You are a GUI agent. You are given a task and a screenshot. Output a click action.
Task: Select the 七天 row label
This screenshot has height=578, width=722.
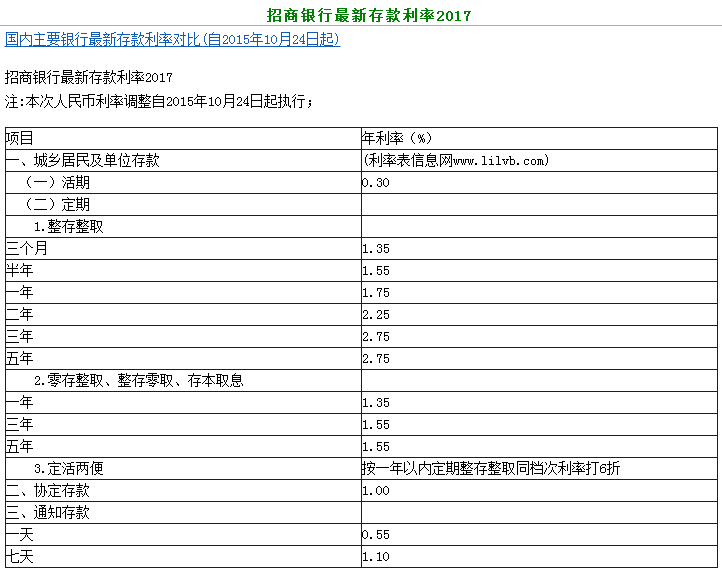point(19,557)
